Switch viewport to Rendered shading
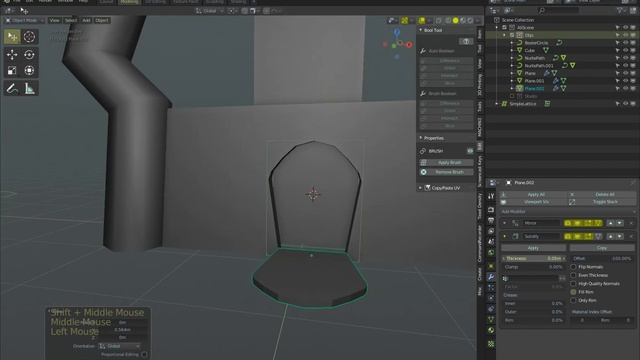 (470, 20)
